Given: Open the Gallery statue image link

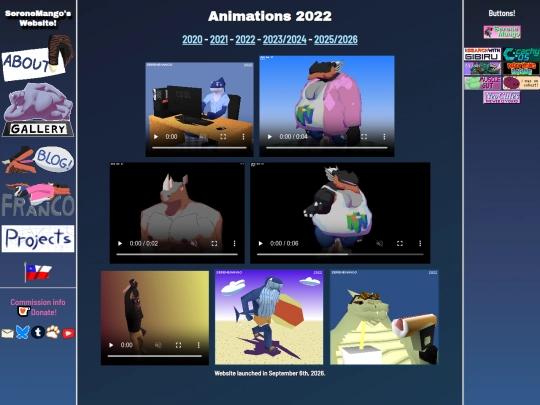Looking at the screenshot, I should tap(38, 110).
